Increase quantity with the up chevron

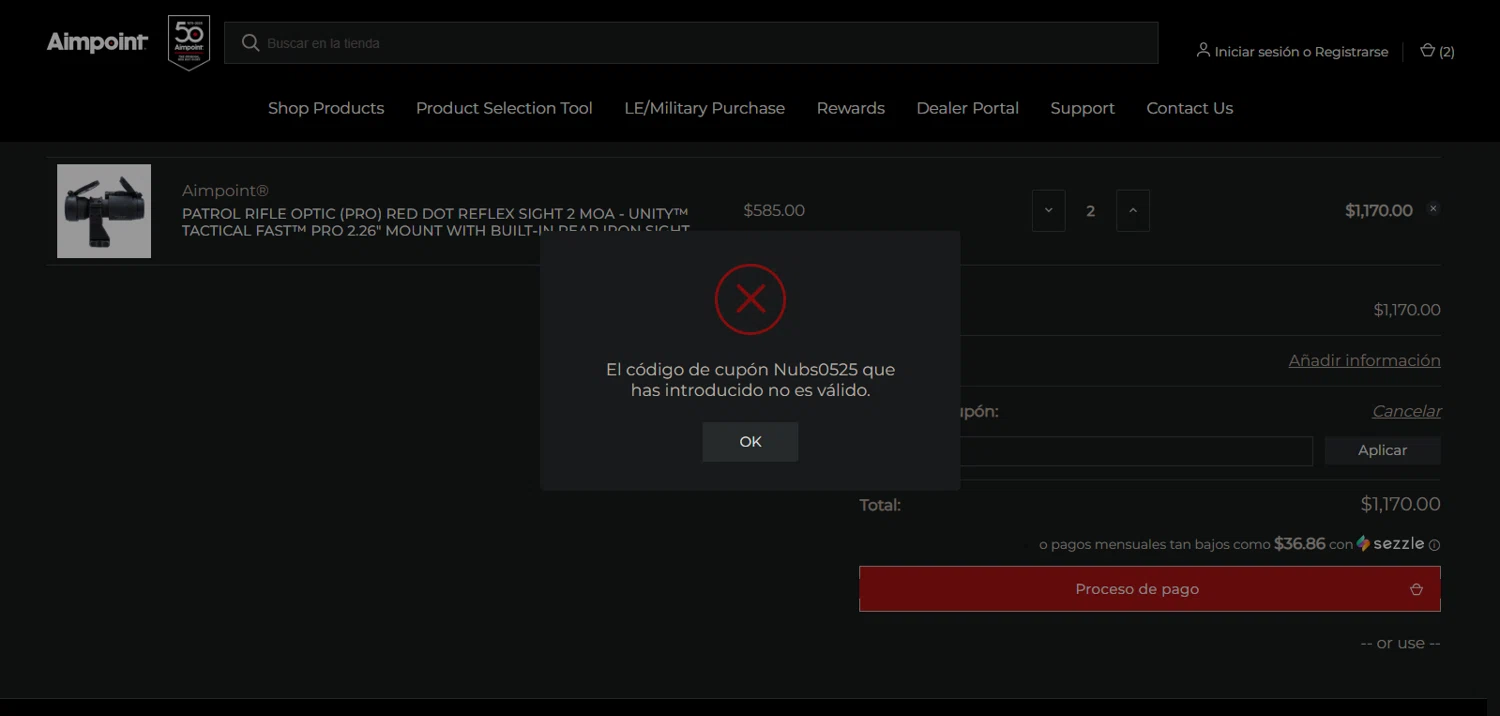(1132, 211)
